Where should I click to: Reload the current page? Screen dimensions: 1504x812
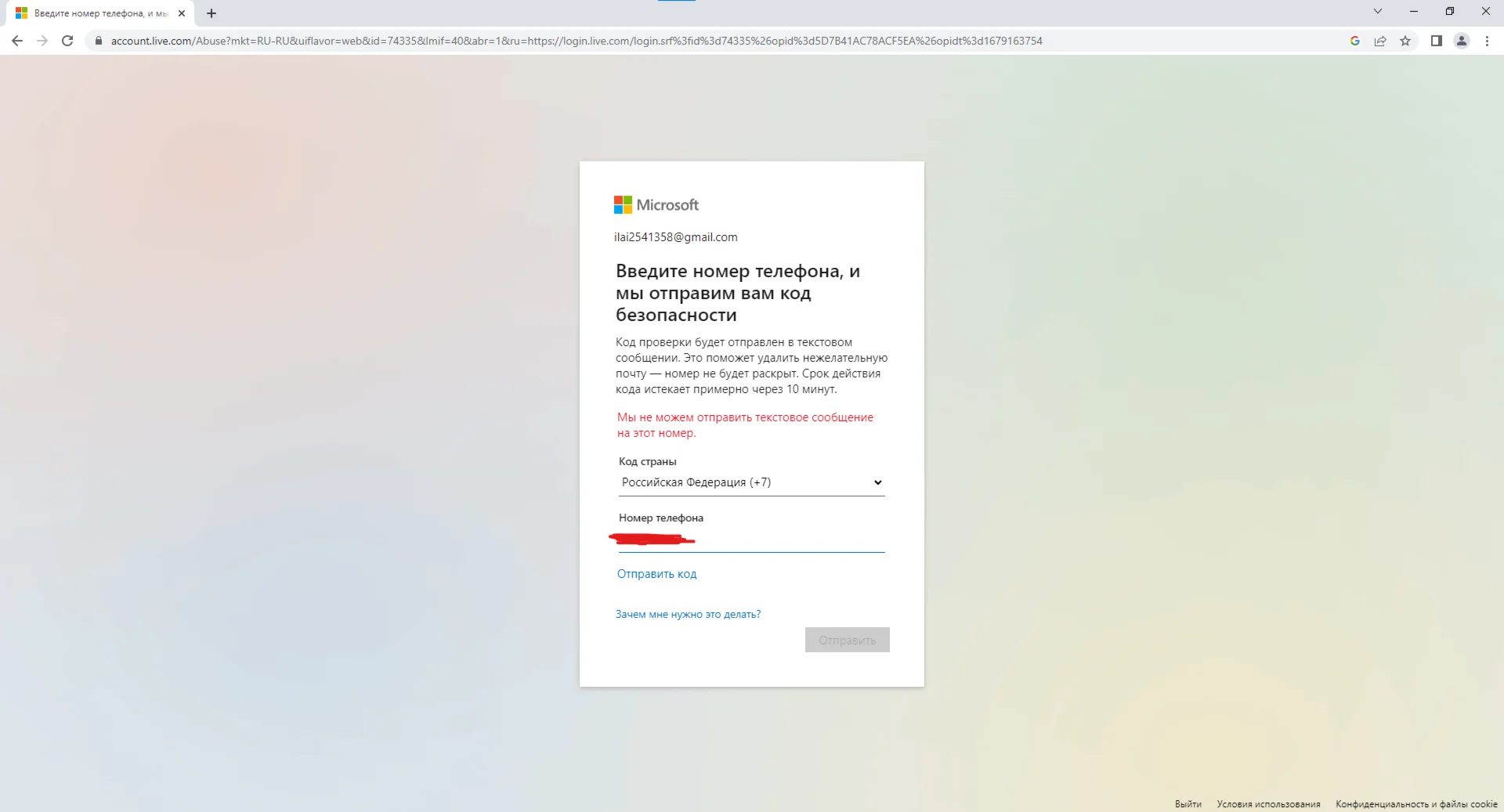(x=67, y=41)
